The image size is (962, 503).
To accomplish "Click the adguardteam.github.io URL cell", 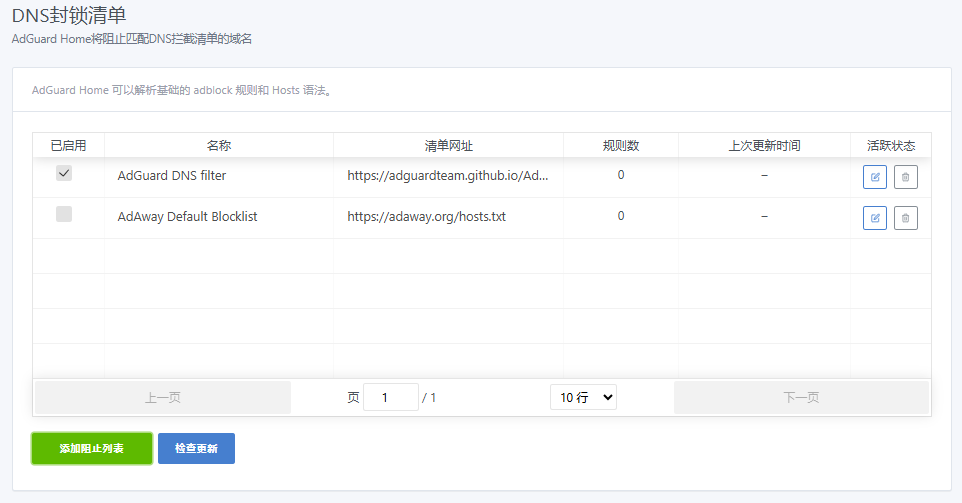I will 448,175.
